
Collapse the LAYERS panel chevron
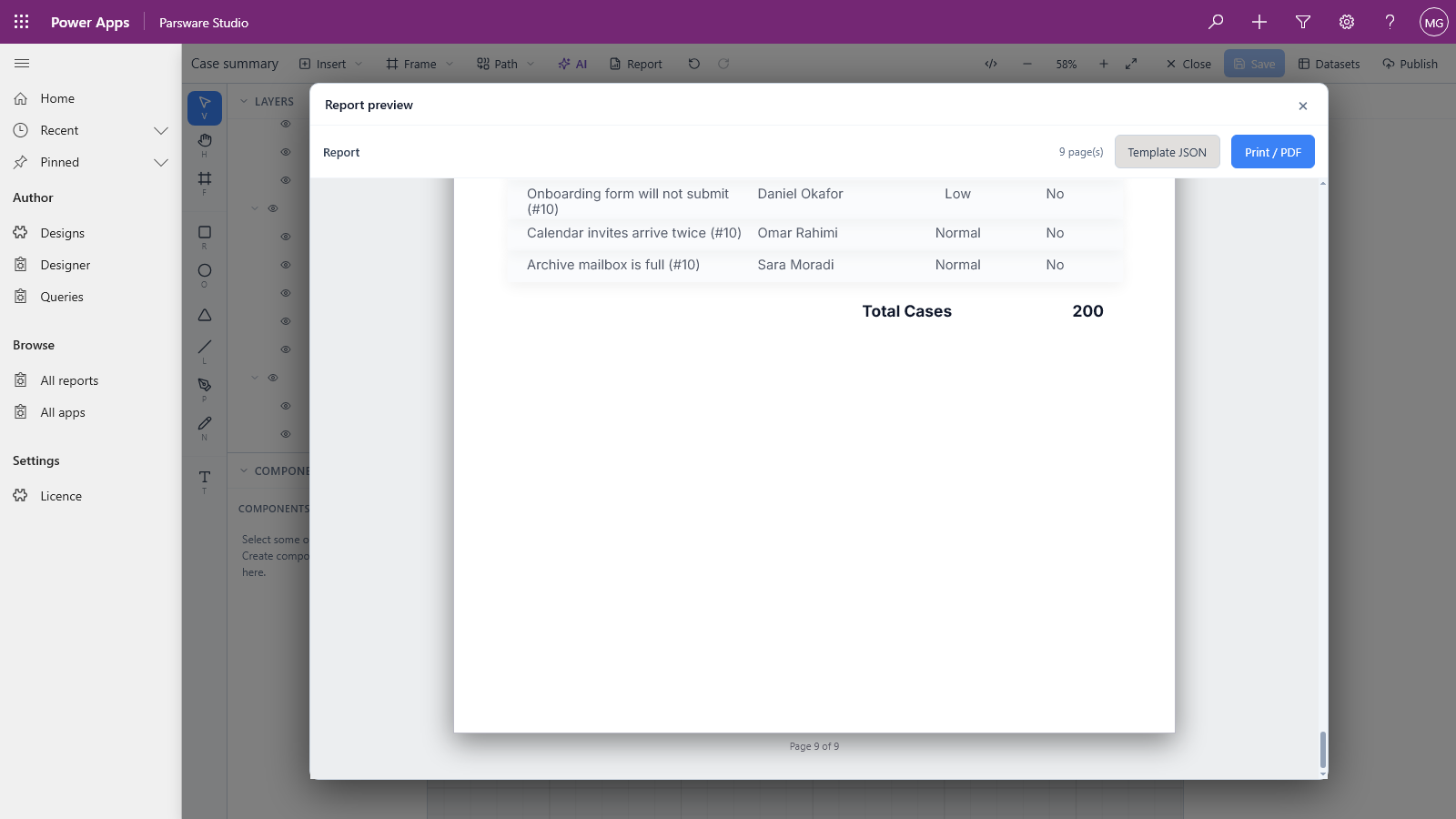pyautogui.click(x=244, y=101)
